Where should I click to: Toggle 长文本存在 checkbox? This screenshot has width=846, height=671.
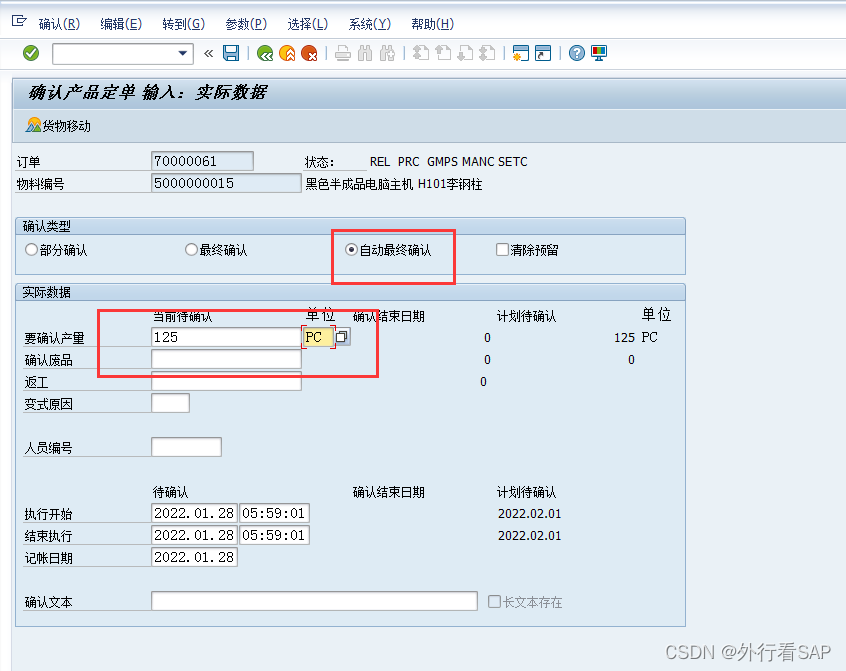pos(494,601)
